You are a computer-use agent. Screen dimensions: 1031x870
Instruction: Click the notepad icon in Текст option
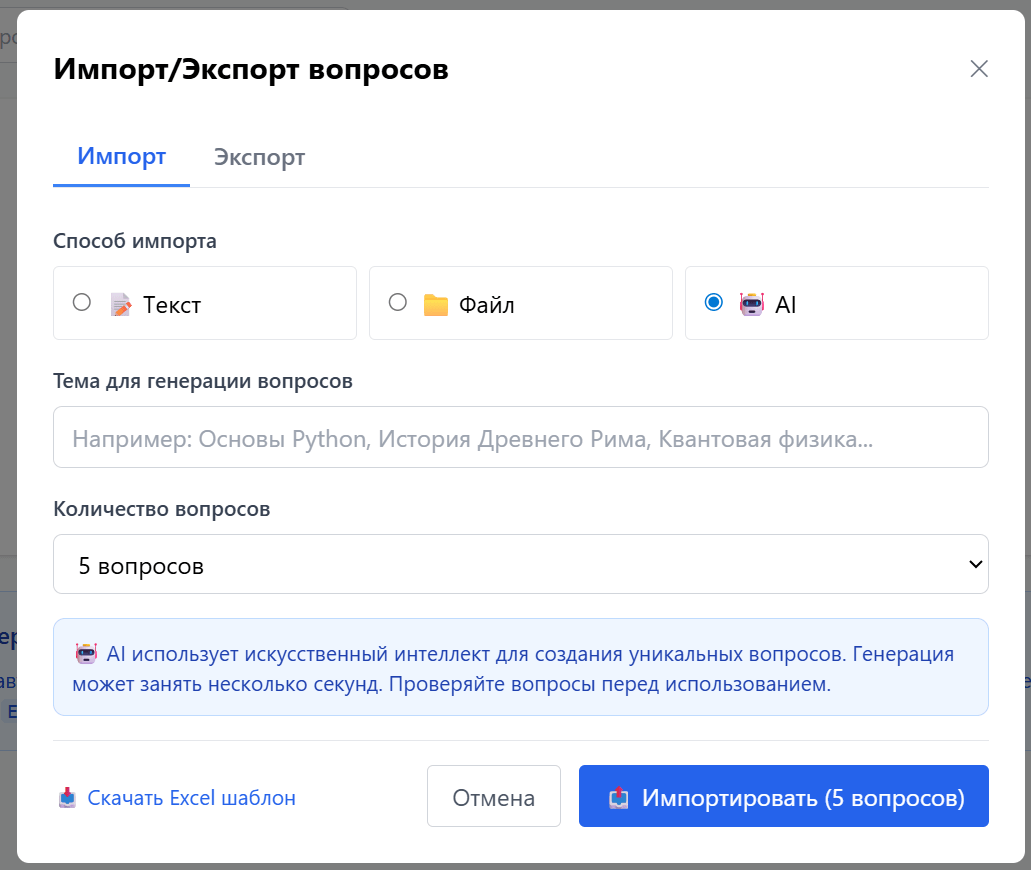121,304
